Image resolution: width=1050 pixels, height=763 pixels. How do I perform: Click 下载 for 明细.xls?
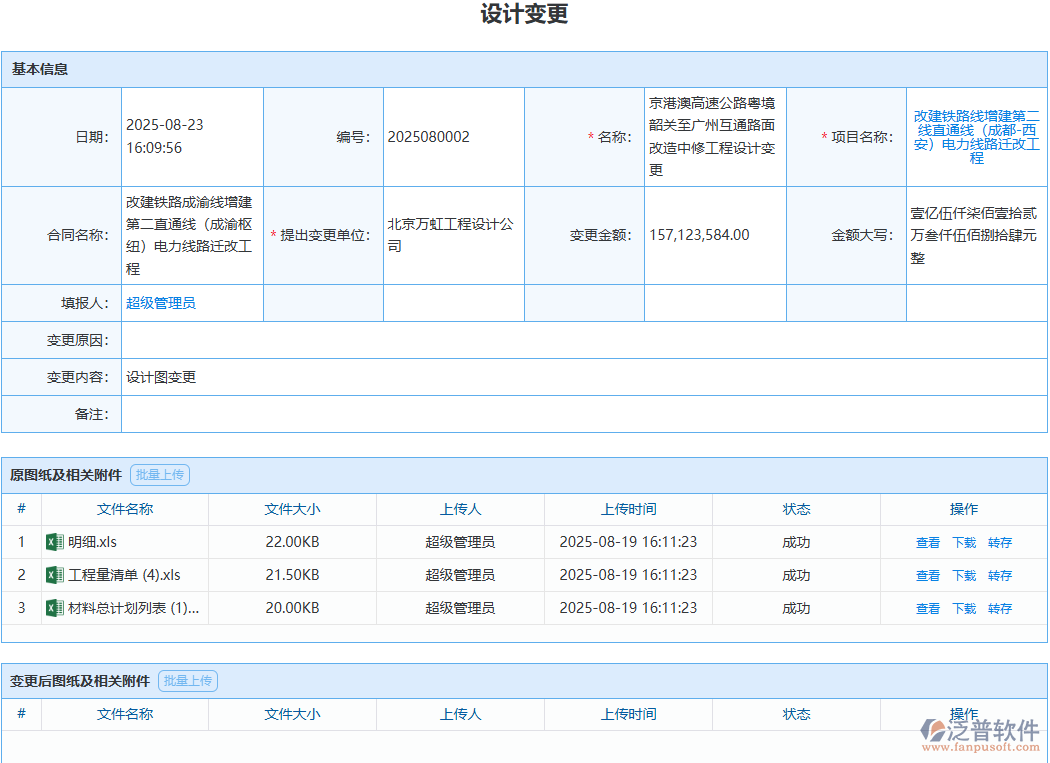click(963, 541)
